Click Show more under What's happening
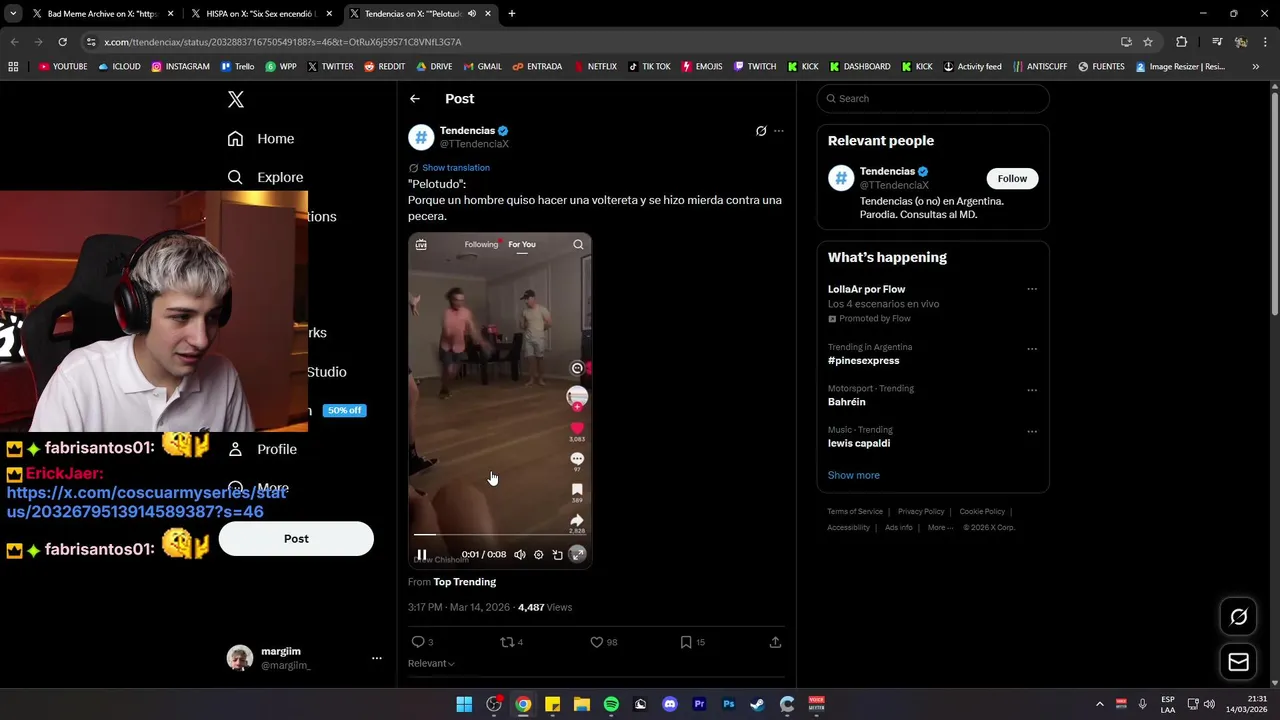 [x=854, y=476]
